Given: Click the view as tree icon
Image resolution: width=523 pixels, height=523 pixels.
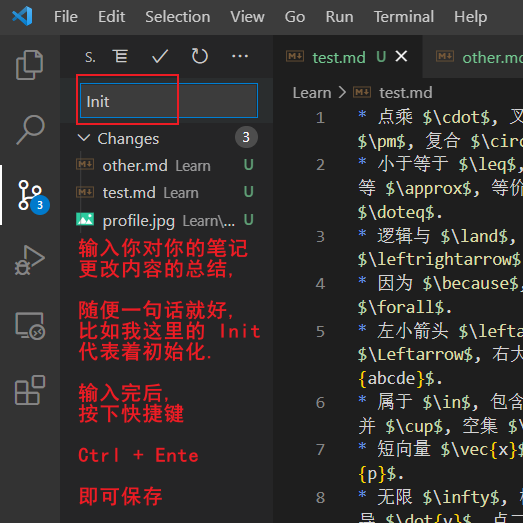Looking at the screenshot, I should 120,56.
